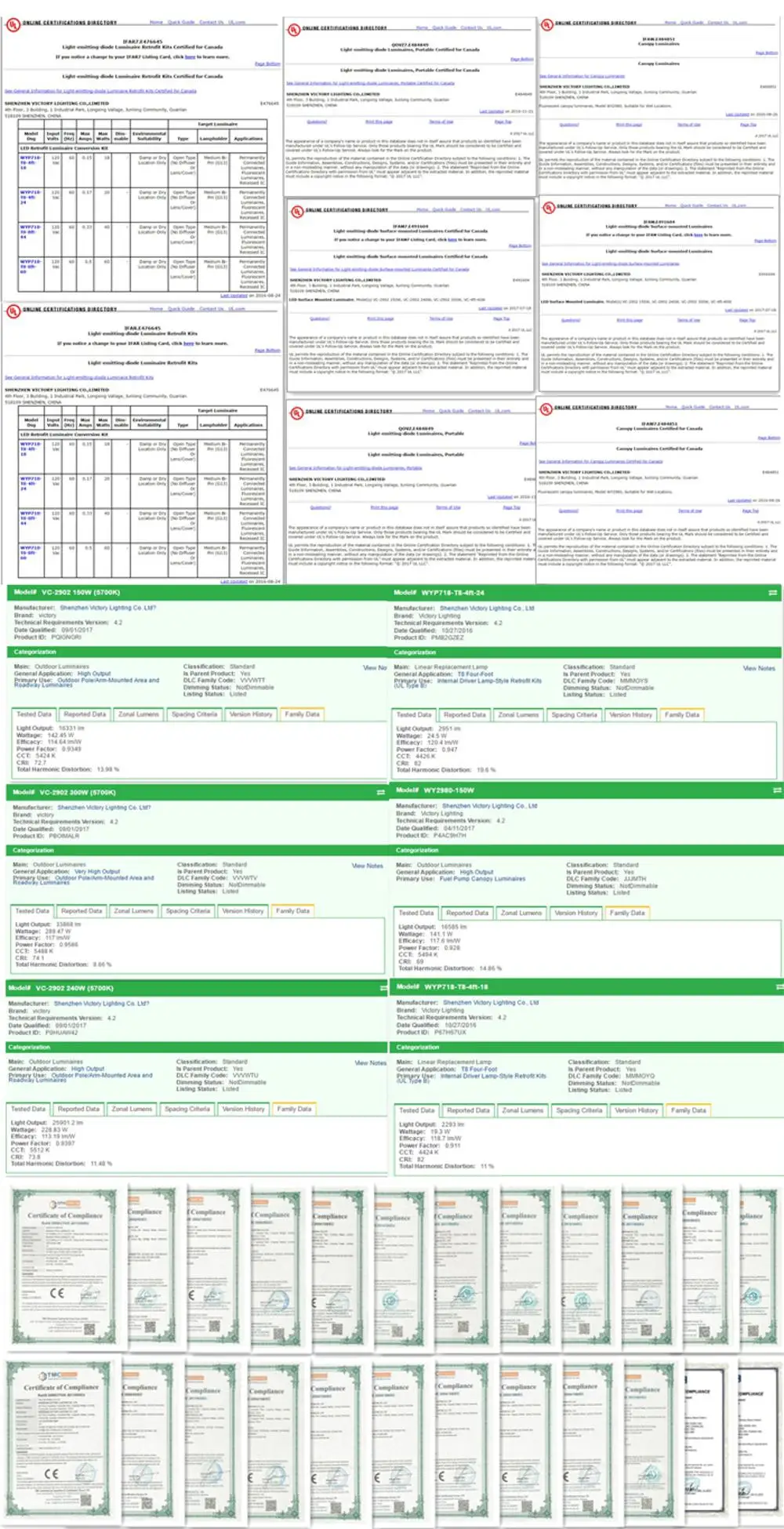This screenshot has height=1529, width=784.
Task: Click 'here' link in IFAR7 Listing Card notice
Action: (189, 56)
